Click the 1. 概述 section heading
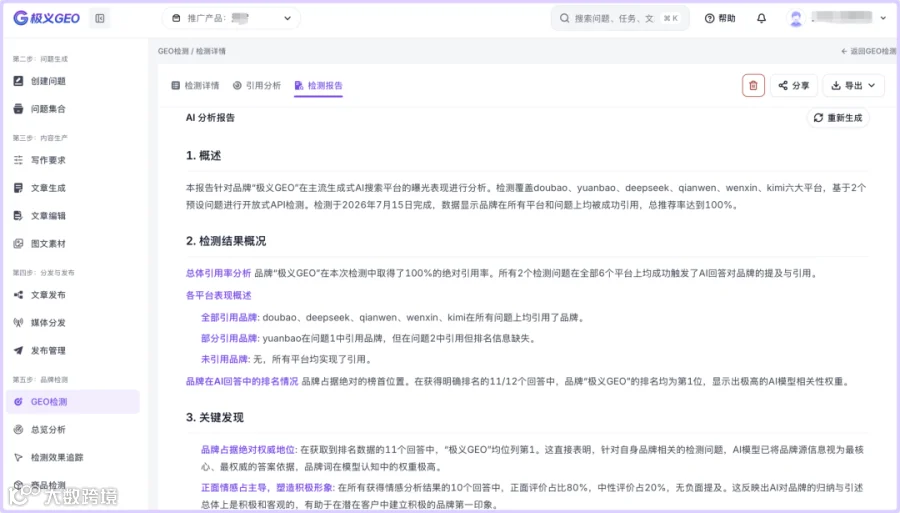Viewport: 900px width, 513px height. [x=204, y=156]
